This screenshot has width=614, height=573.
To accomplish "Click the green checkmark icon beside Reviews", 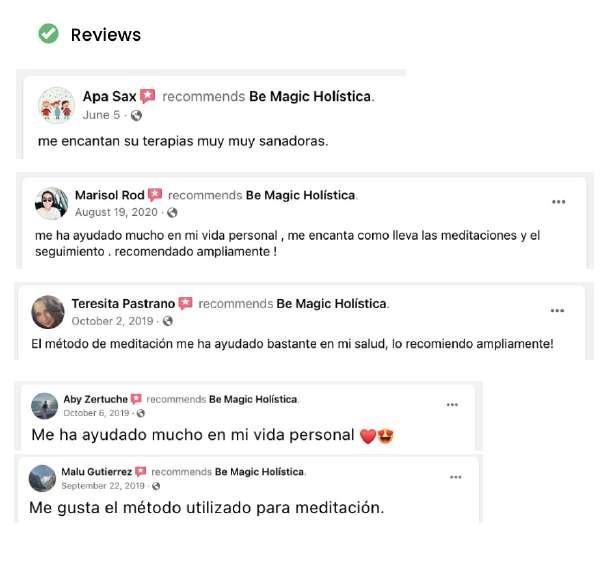I will [x=48, y=34].
